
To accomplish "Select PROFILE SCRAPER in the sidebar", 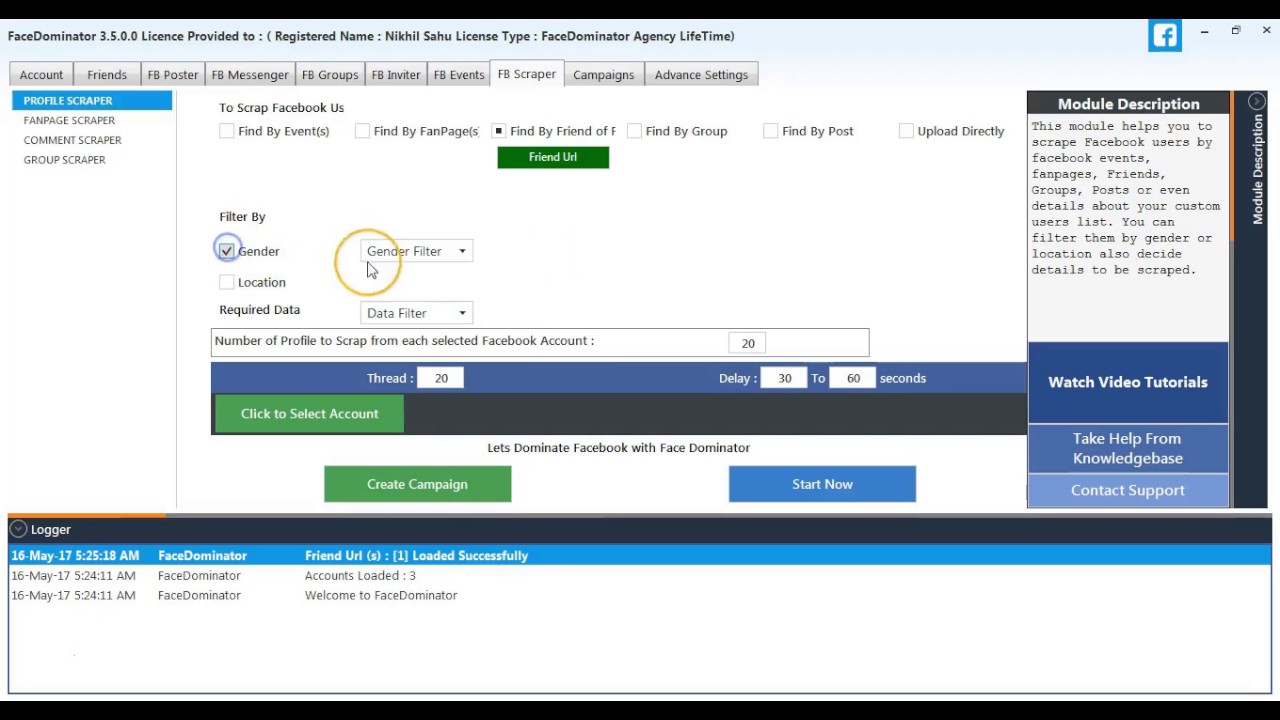I will 92,101.
